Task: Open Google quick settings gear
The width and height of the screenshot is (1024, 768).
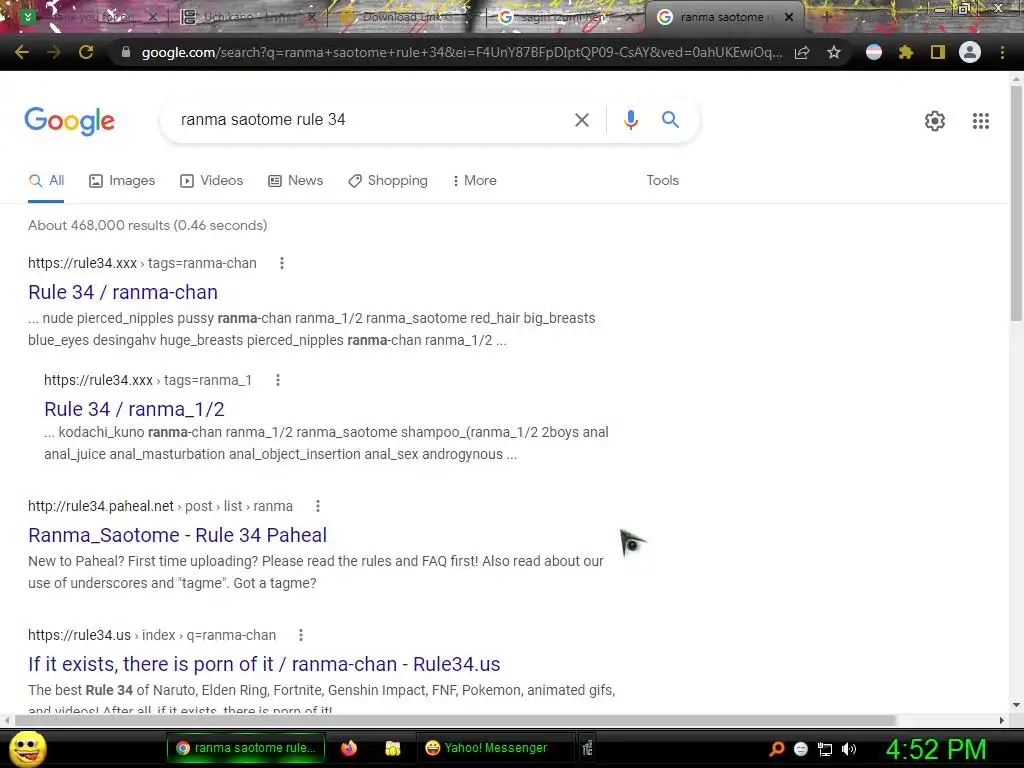Action: (935, 121)
